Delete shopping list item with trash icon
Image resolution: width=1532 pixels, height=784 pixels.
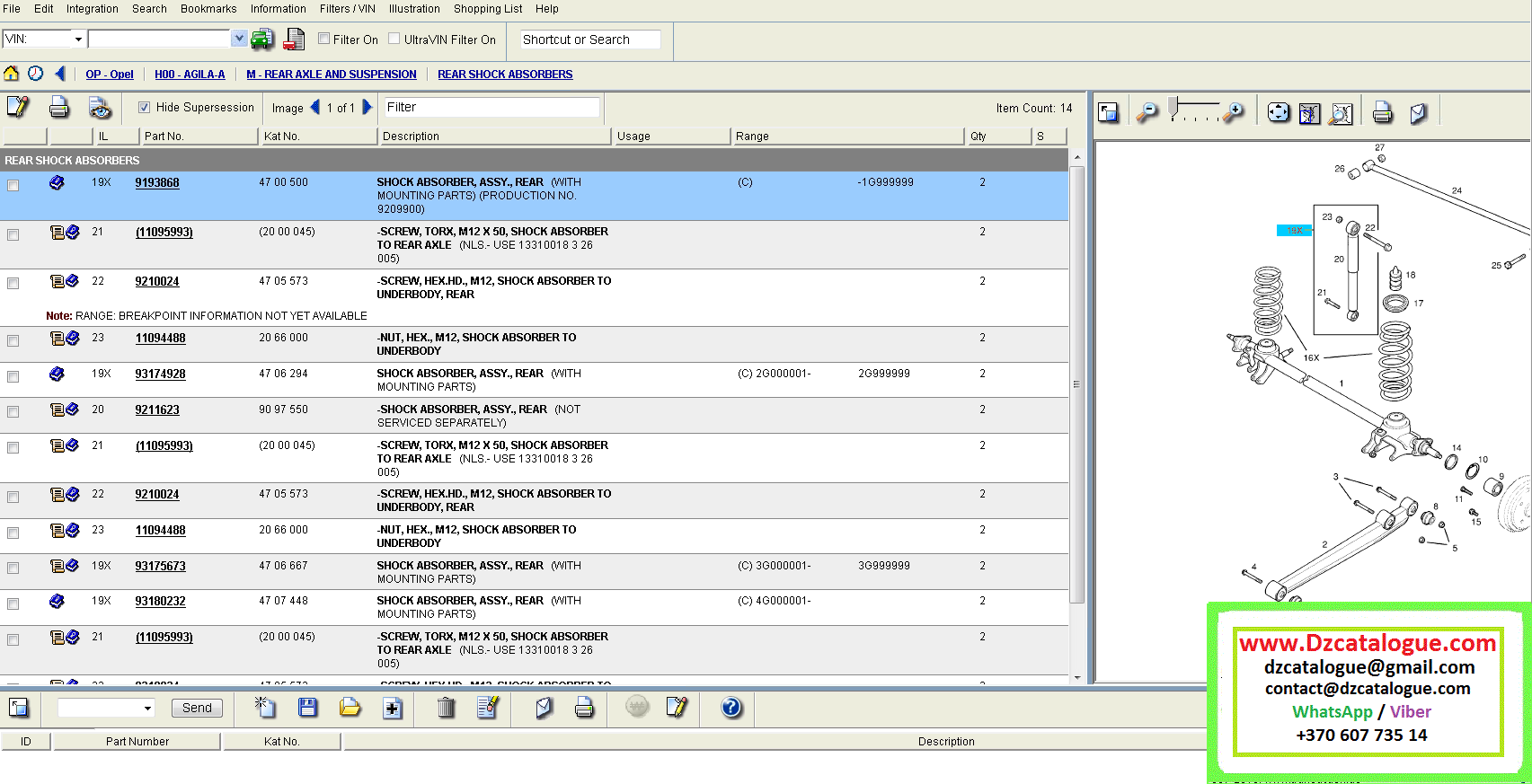[x=445, y=708]
